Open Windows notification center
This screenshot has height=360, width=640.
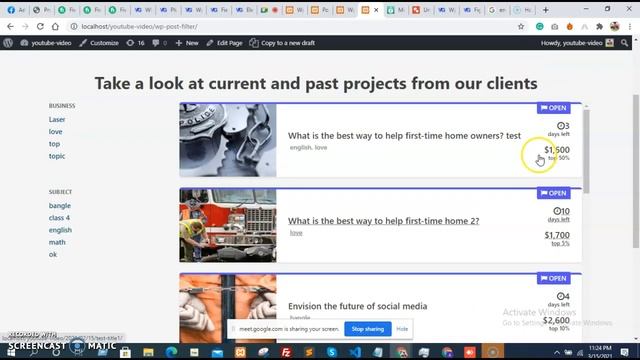pos(624,352)
